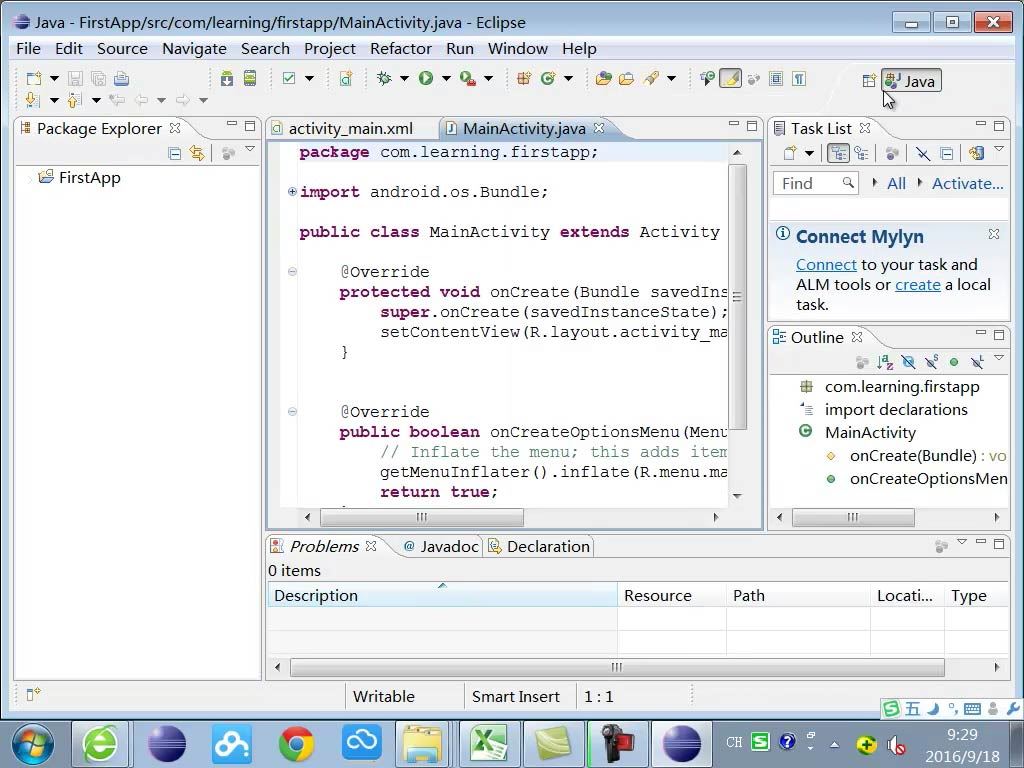This screenshot has height=768, width=1024.
Task: Switch to the activity_main.xml tab
Action: pos(351,129)
